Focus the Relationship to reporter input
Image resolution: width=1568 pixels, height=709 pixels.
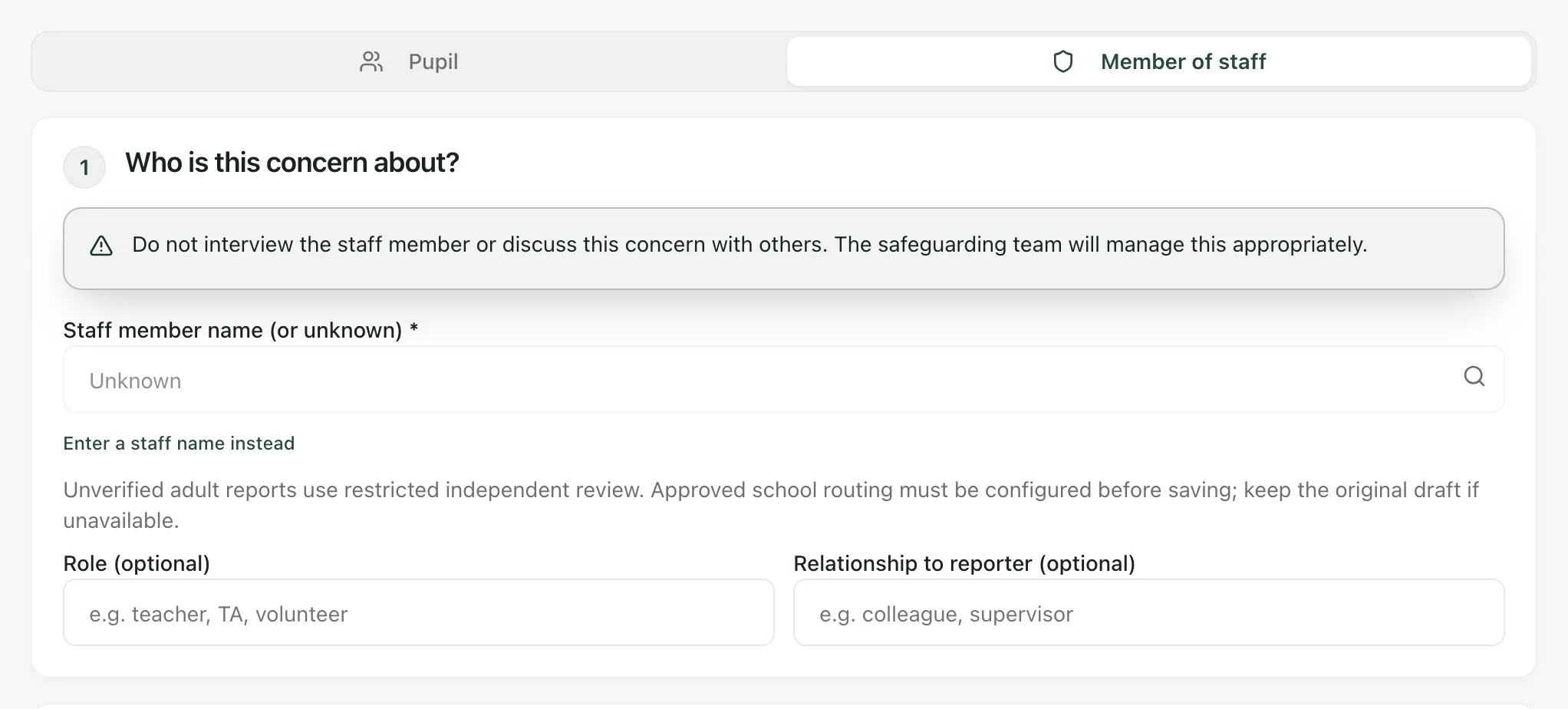1148,612
